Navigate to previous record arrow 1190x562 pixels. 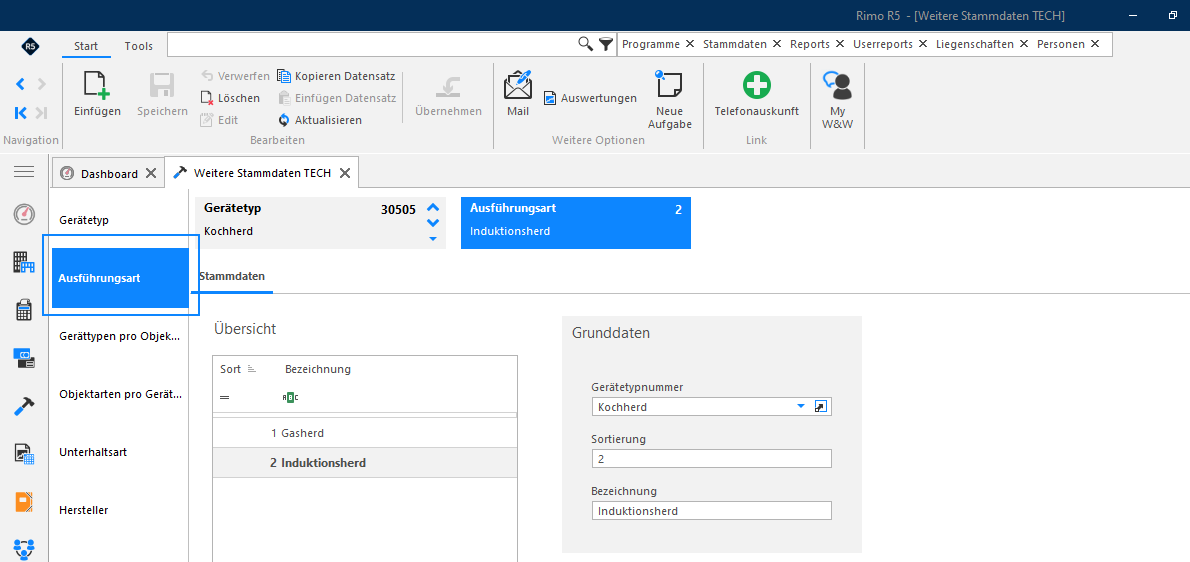[x=20, y=84]
